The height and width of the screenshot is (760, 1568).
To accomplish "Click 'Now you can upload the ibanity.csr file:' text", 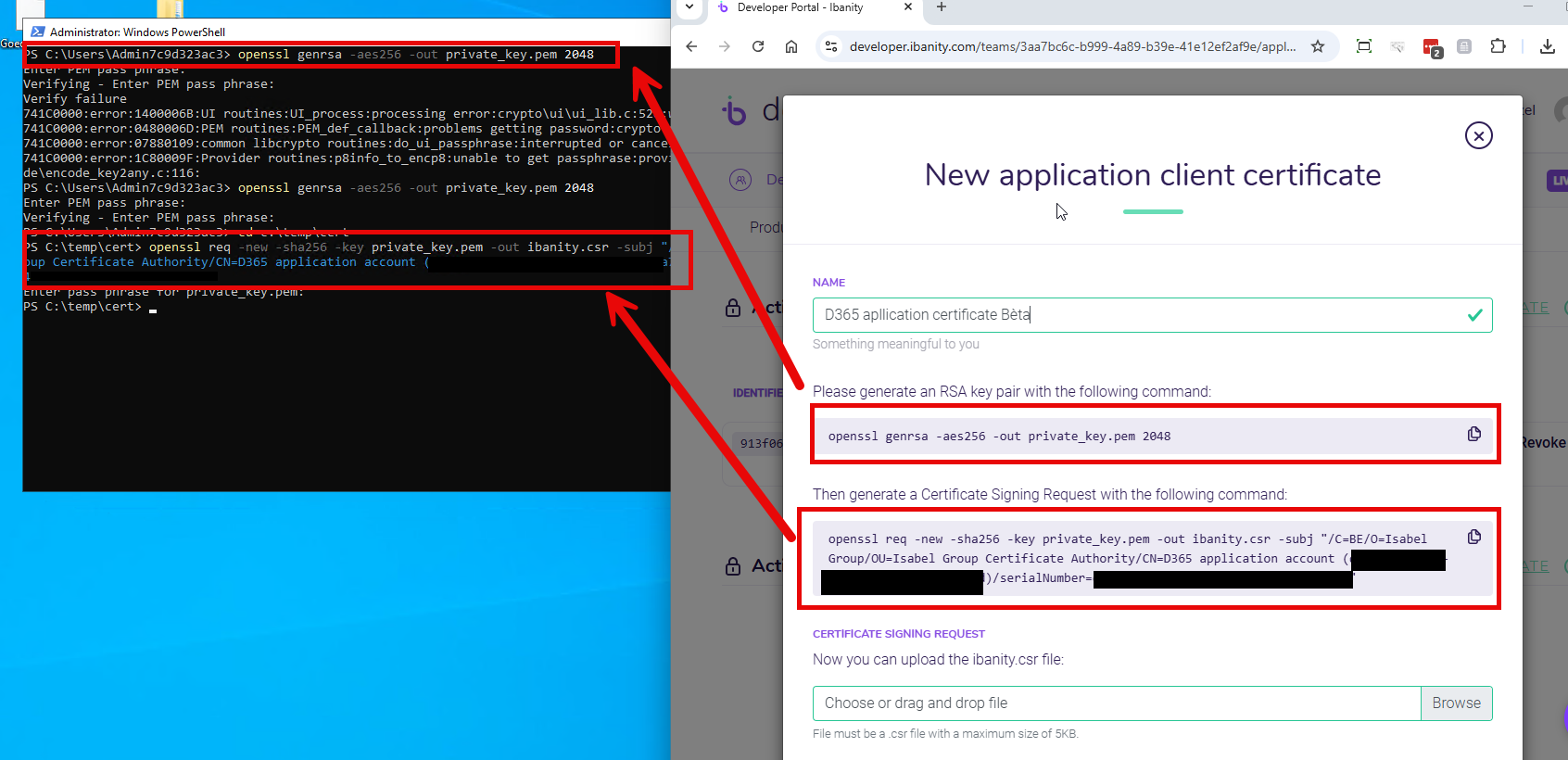I will pyautogui.click(x=938, y=660).
